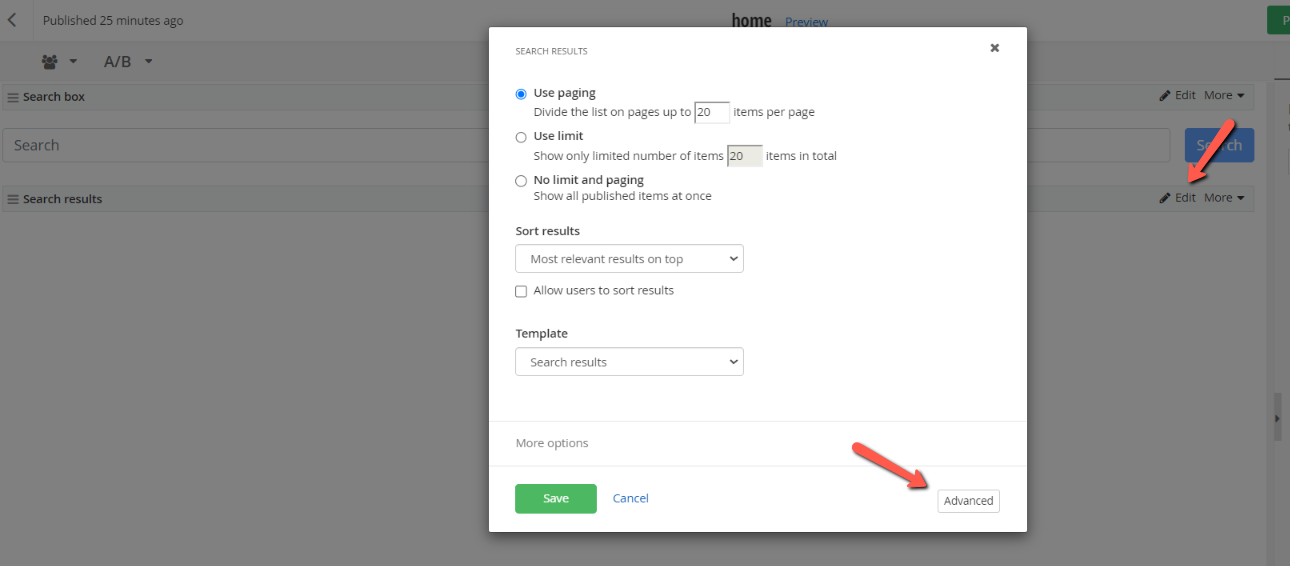
Task: Enable Allow users to sort results
Action: pyautogui.click(x=521, y=291)
